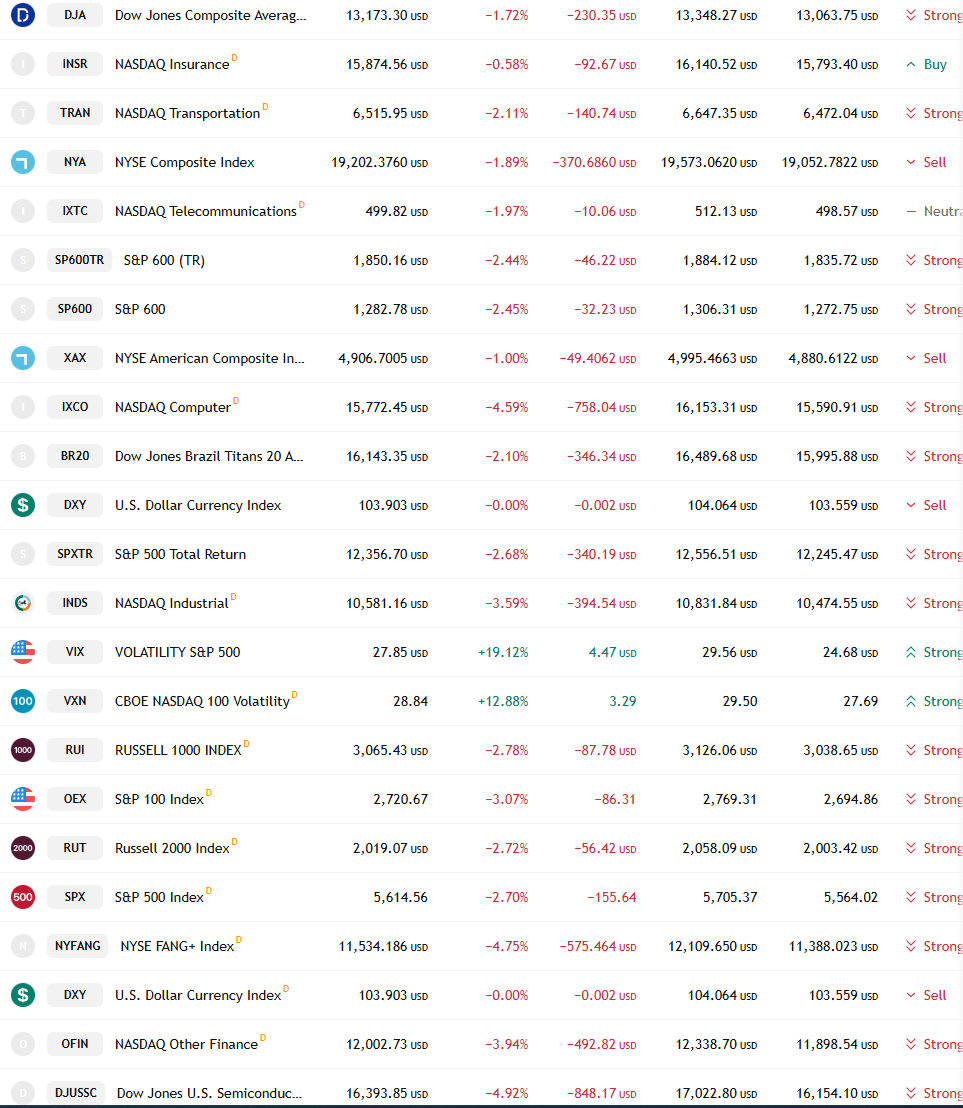Click VIX change value +19.12%
The image size is (963, 1108).
(x=503, y=652)
